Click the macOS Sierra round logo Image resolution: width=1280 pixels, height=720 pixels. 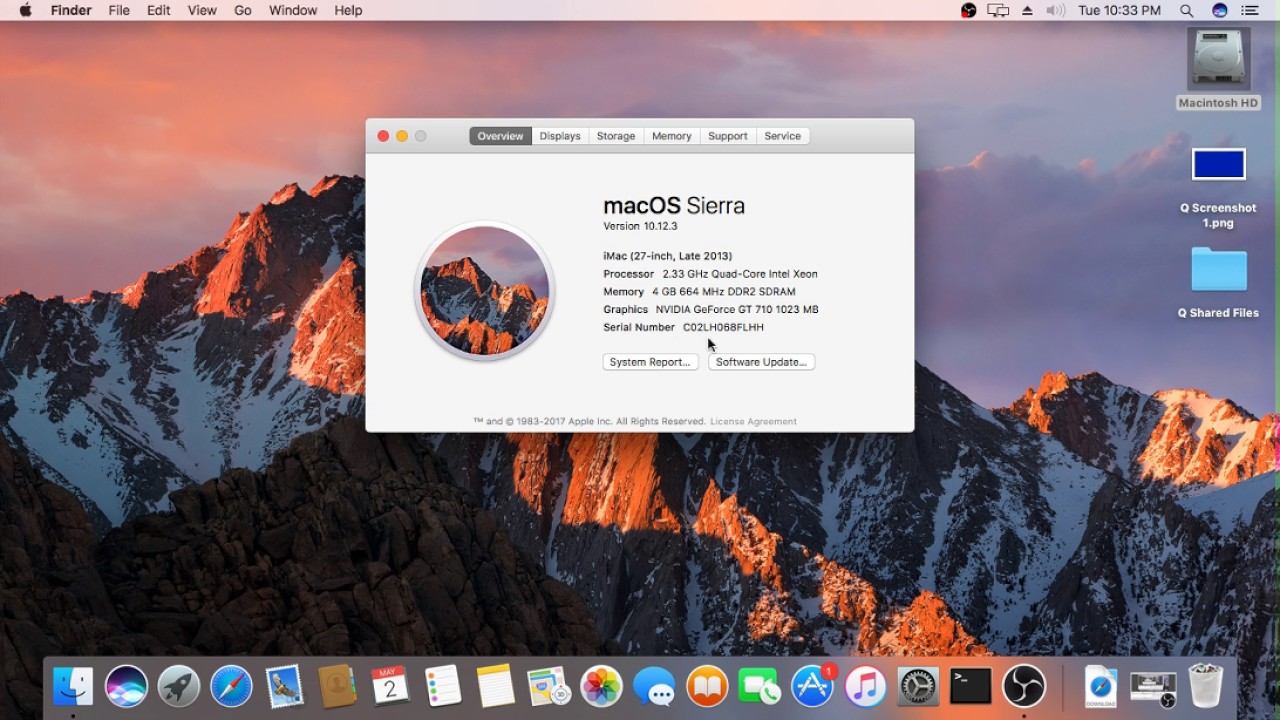pyautogui.click(x=485, y=290)
